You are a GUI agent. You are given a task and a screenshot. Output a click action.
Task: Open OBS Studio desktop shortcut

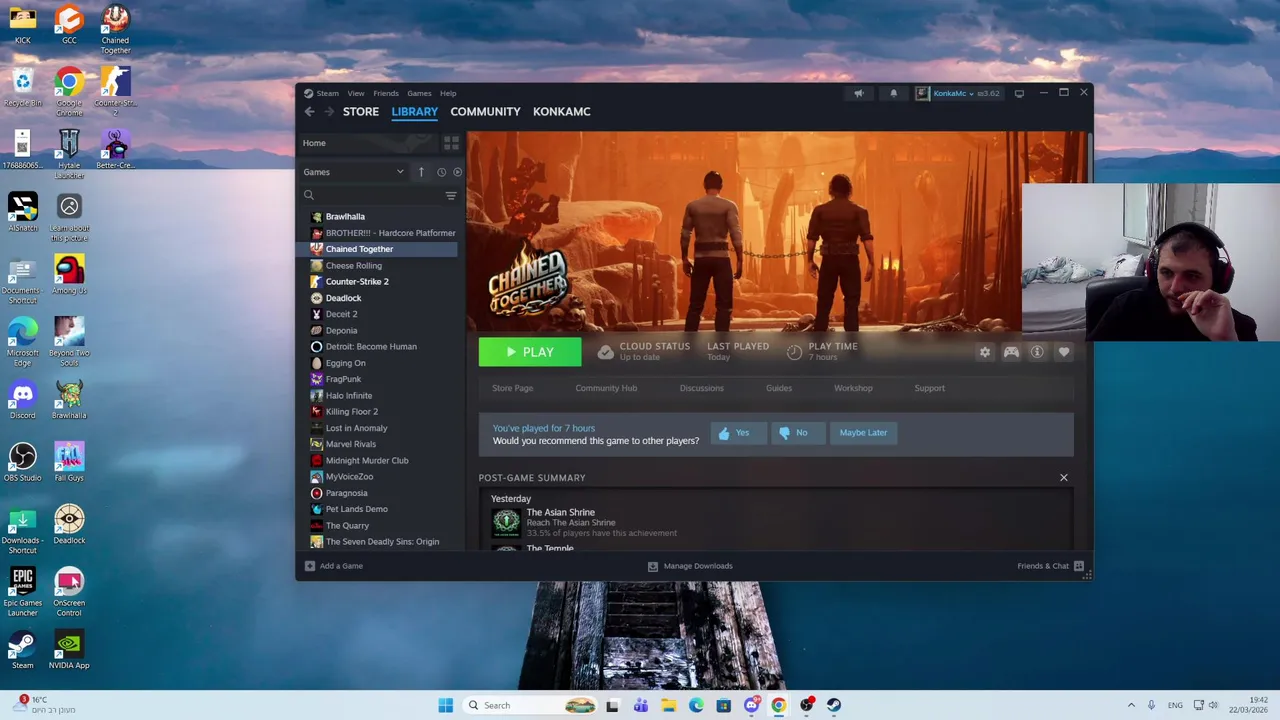click(22, 462)
